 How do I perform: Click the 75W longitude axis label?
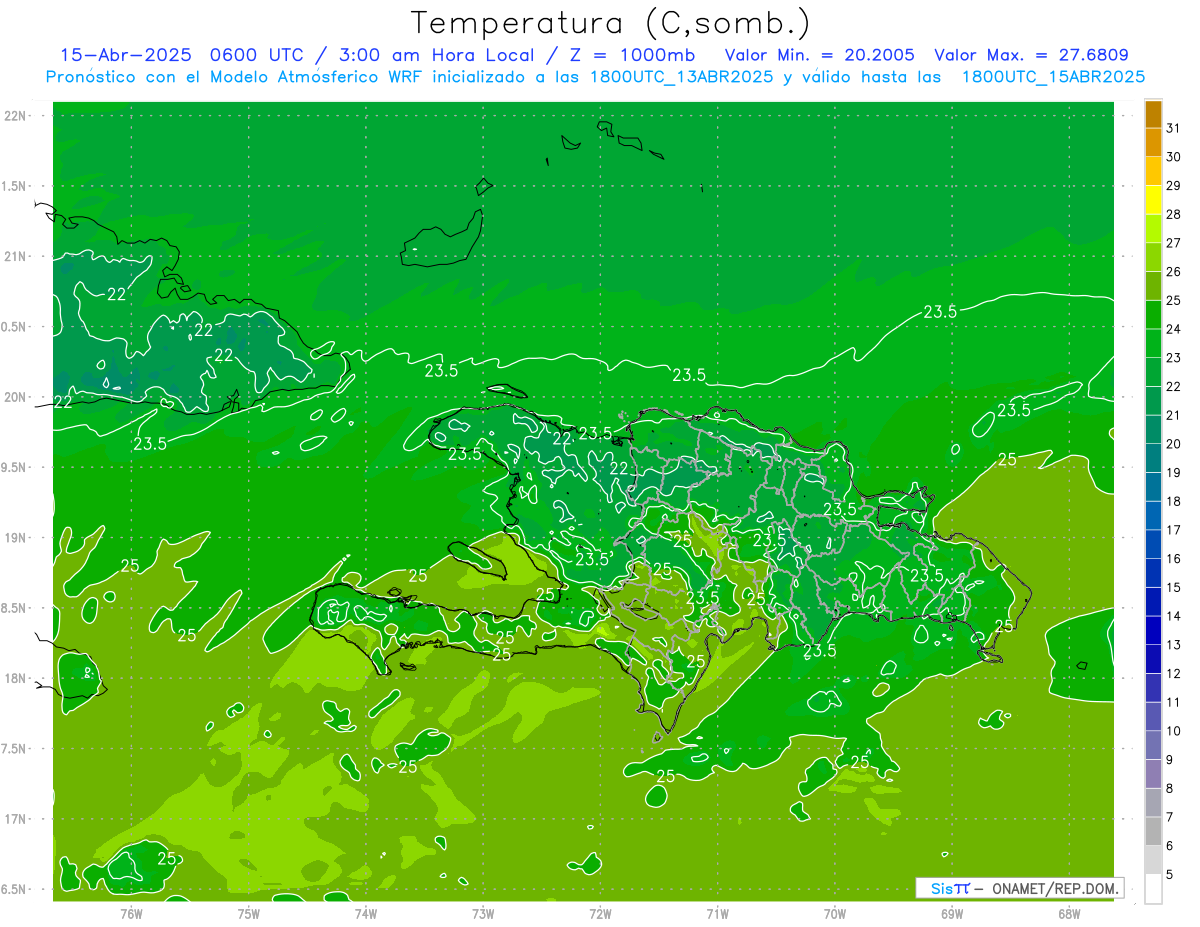point(248,913)
